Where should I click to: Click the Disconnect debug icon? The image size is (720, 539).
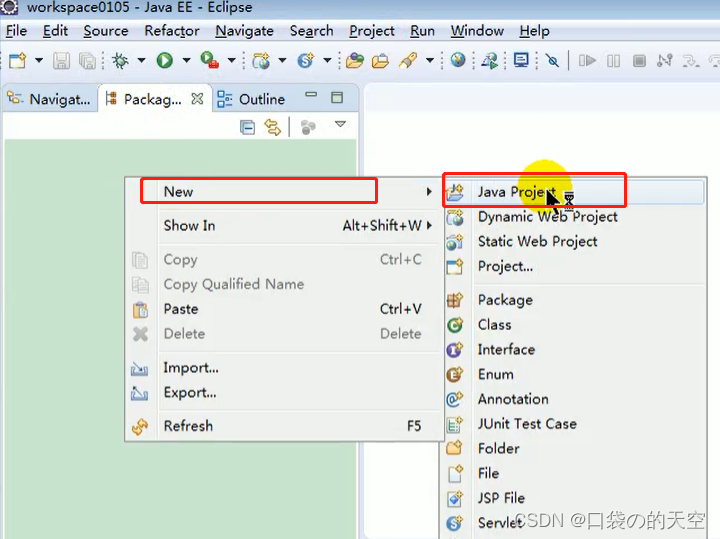(664, 61)
